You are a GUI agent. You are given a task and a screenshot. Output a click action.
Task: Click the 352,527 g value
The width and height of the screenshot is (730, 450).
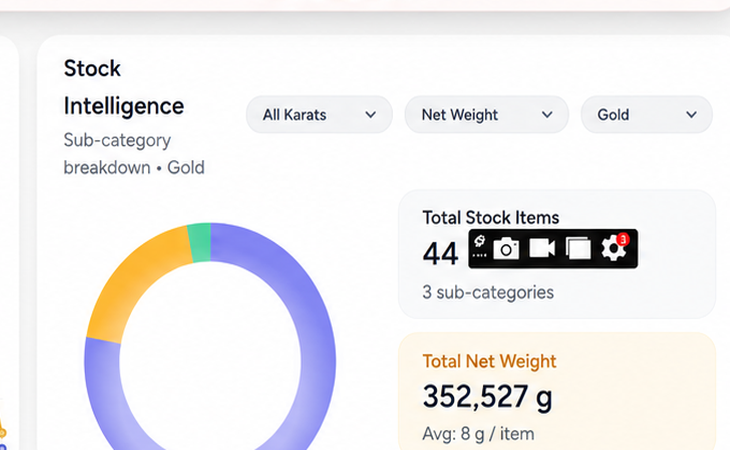click(487, 397)
